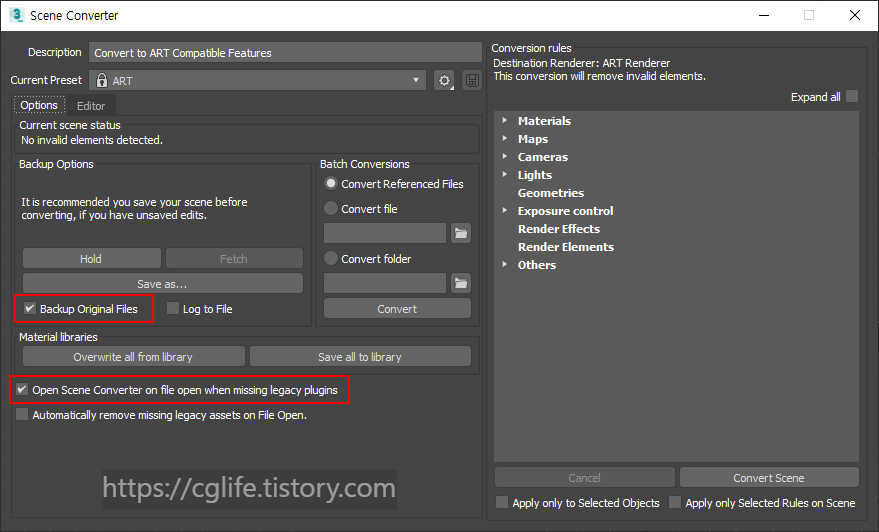Check the Expand all box
Image resolution: width=879 pixels, height=532 pixels.
point(852,96)
